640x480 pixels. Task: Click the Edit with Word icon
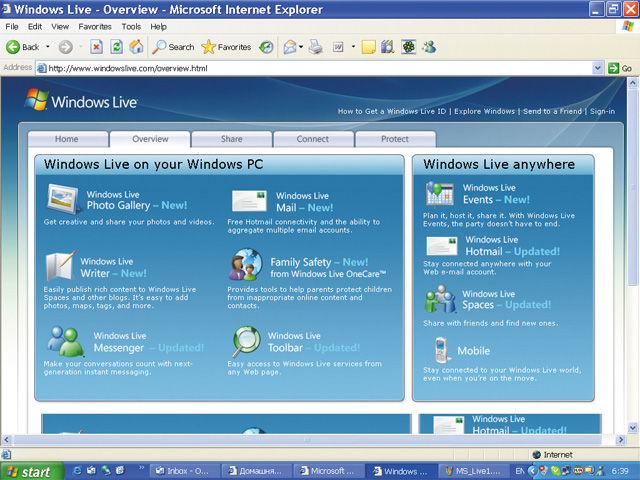tap(338, 47)
